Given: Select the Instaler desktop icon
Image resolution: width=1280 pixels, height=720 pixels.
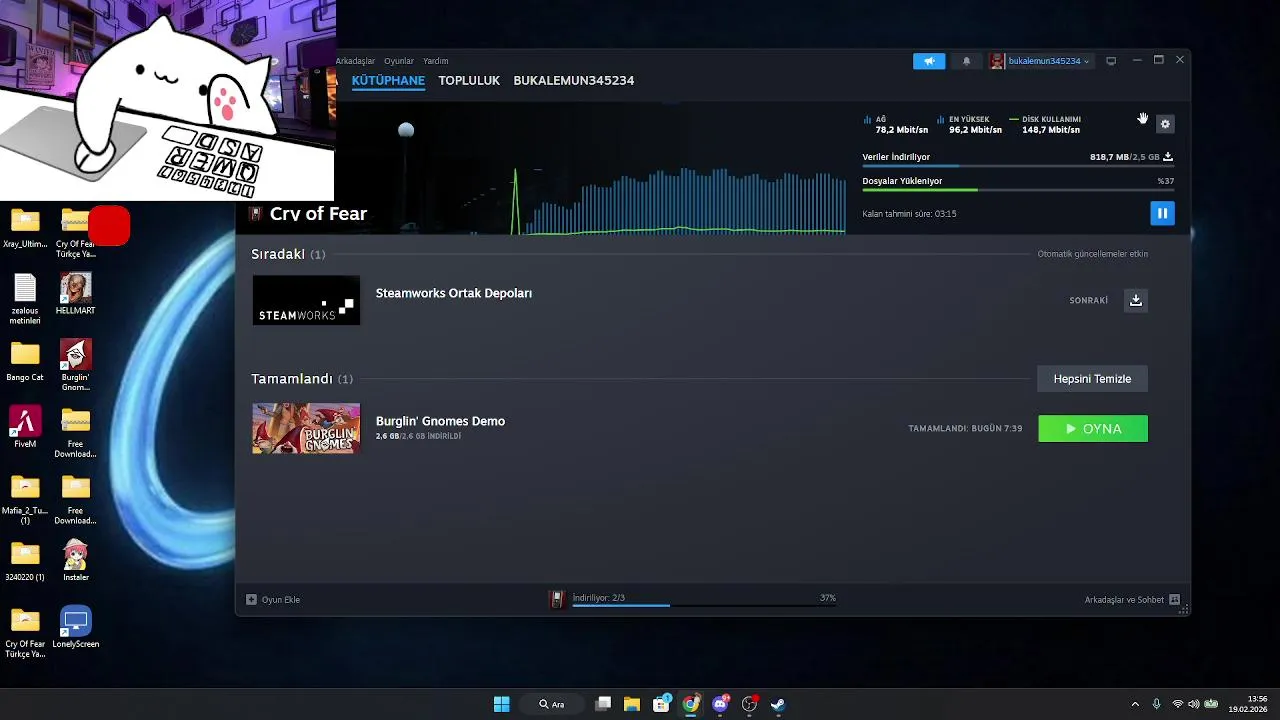Looking at the screenshot, I should click(x=75, y=561).
